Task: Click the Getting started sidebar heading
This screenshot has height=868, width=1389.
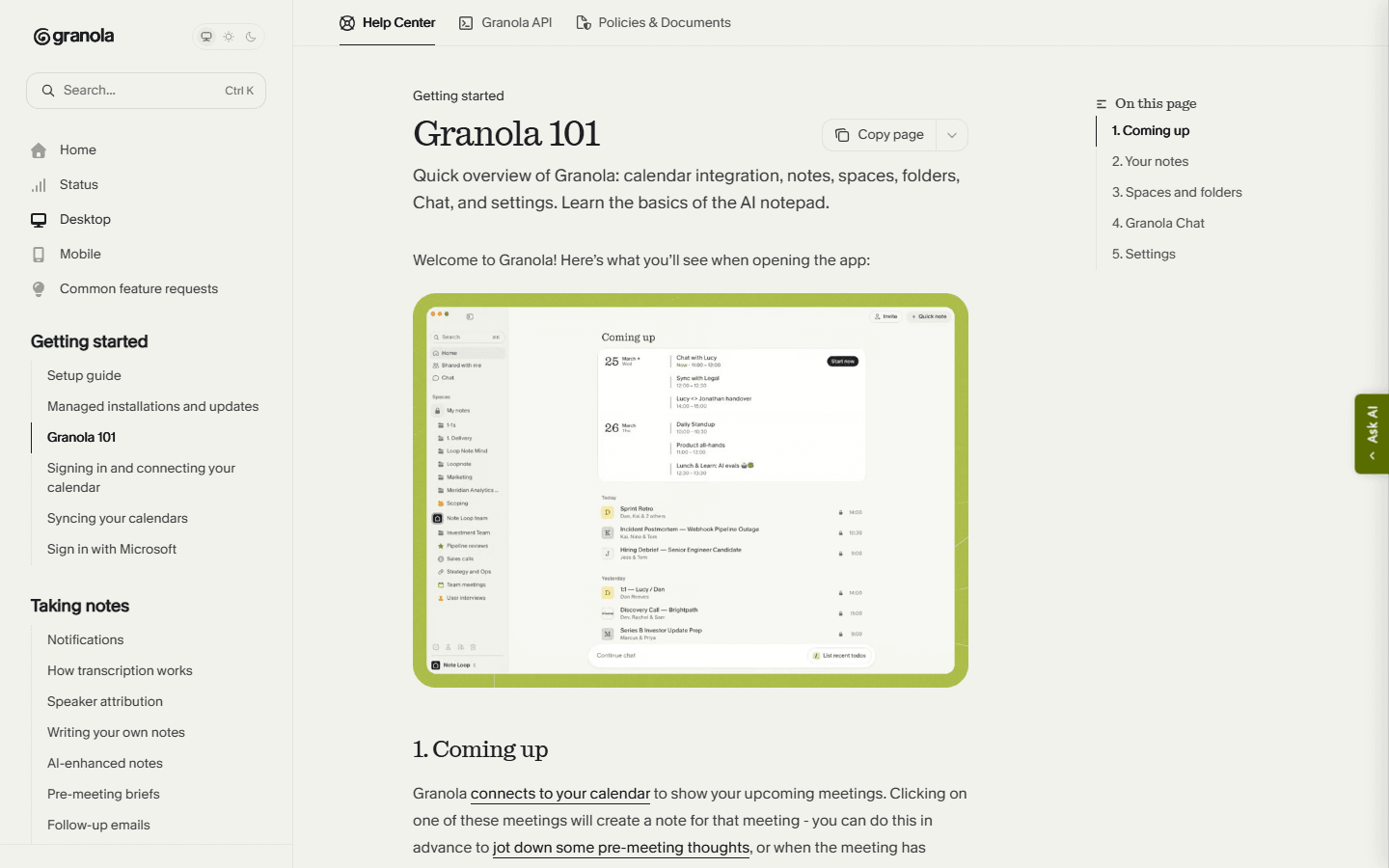Action: click(89, 341)
